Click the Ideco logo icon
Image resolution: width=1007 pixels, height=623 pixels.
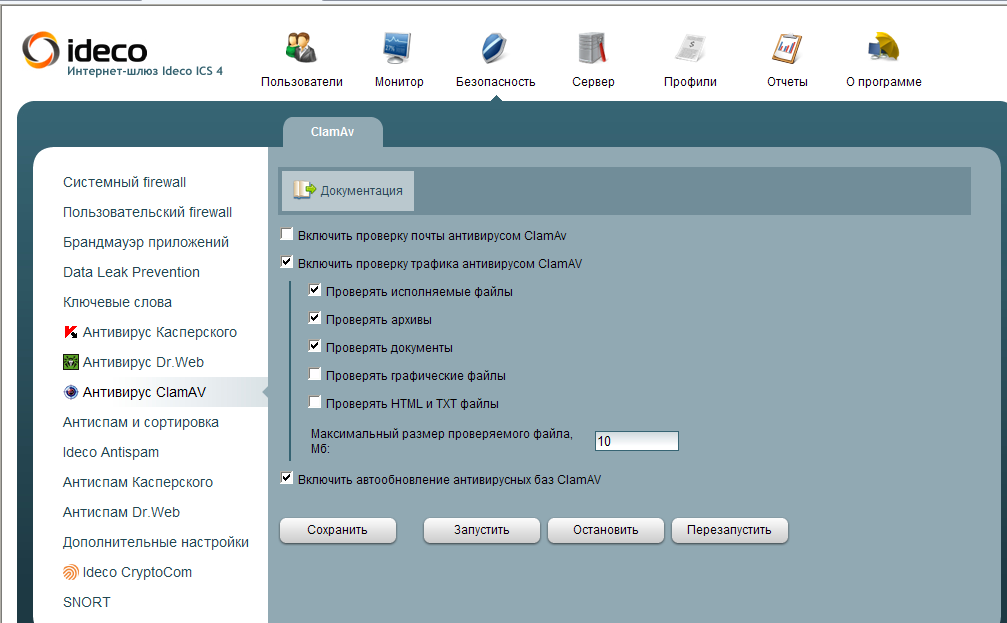coord(40,49)
